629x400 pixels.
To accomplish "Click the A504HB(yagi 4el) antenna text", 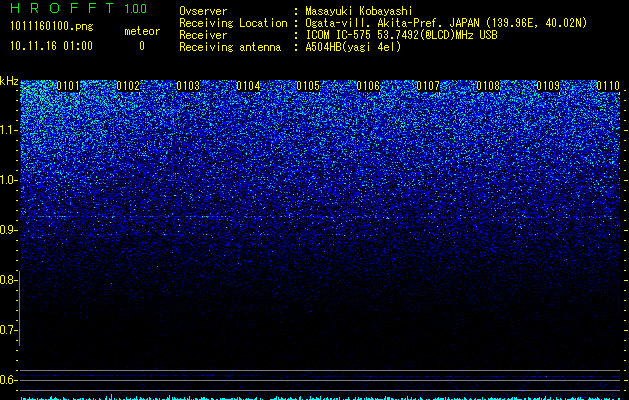I will tap(353, 47).
